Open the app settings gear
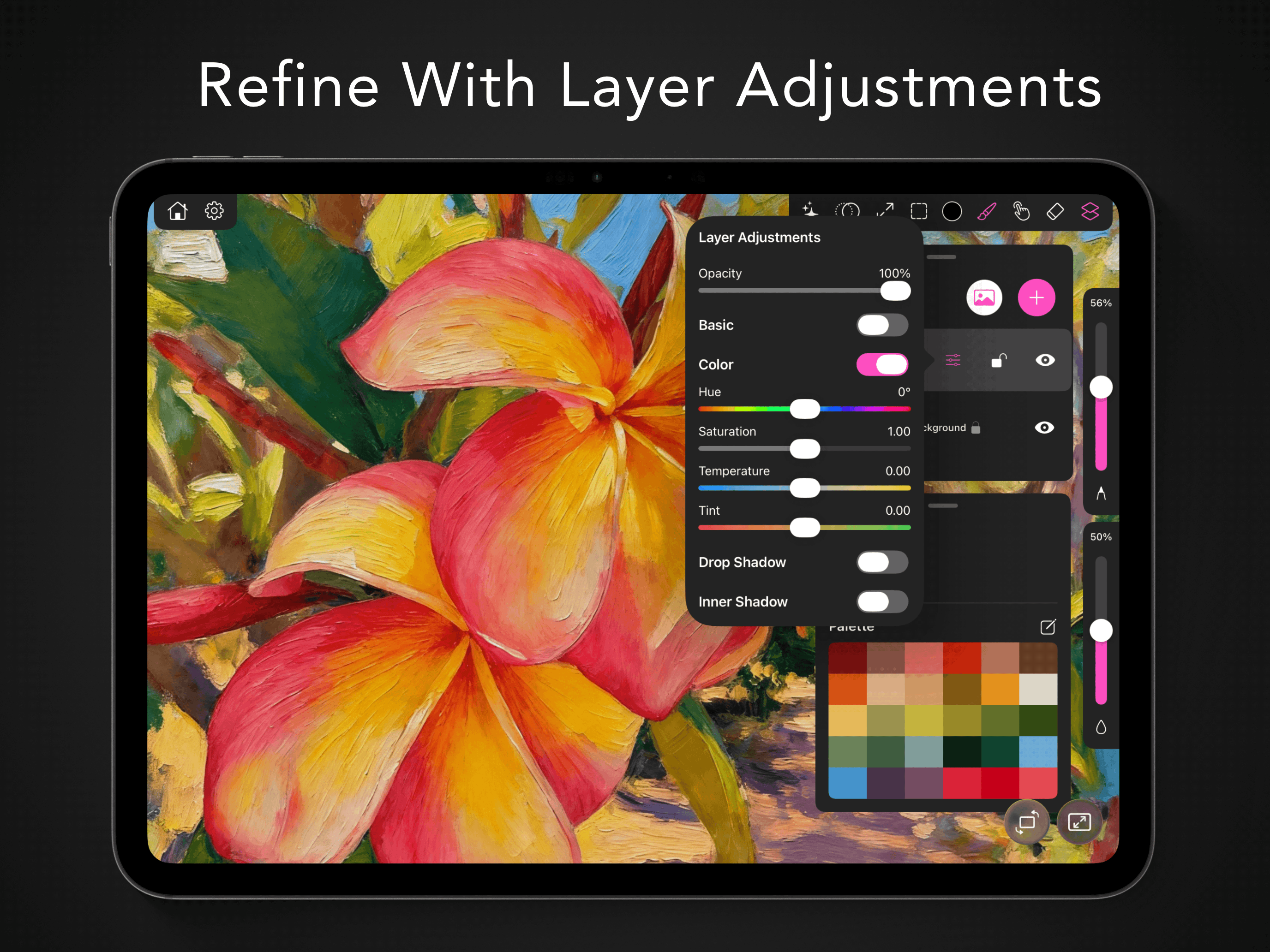The height and width of the screenshot is (952, 1270). [215, 211]
